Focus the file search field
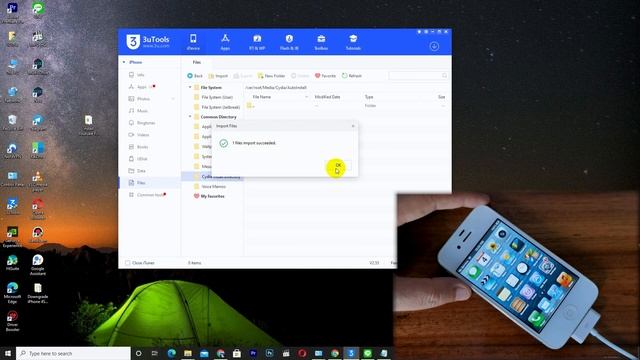 point(418,76)
